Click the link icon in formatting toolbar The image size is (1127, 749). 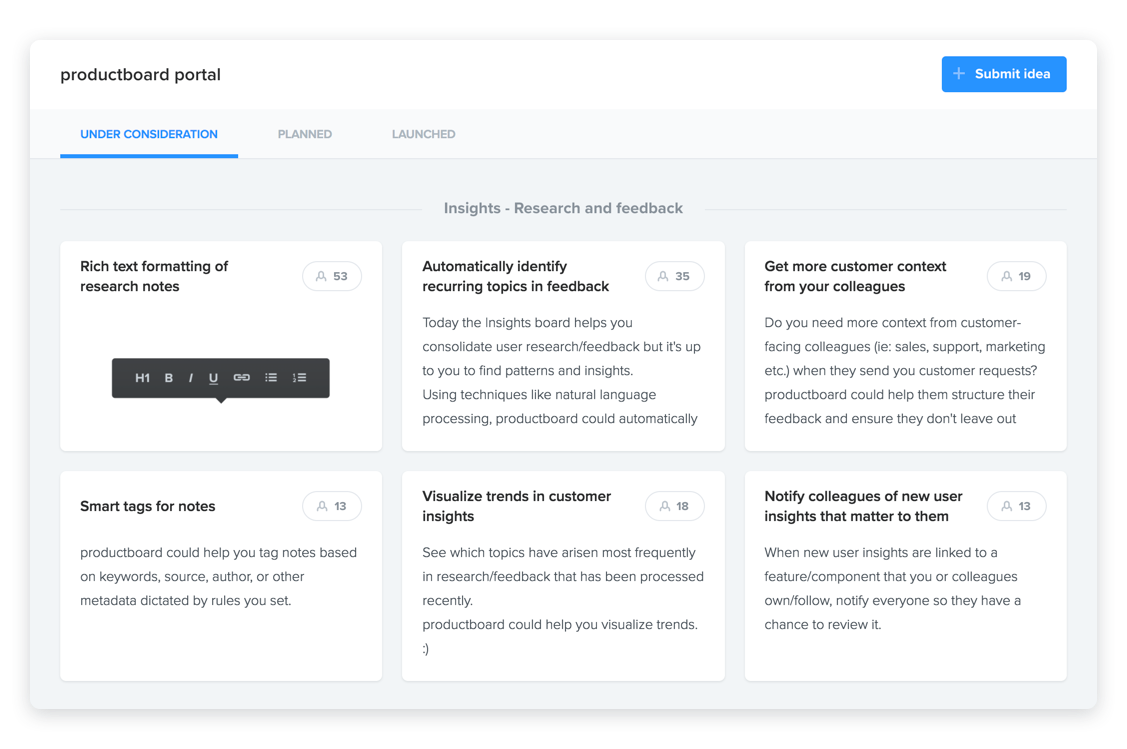coord(242,377)
